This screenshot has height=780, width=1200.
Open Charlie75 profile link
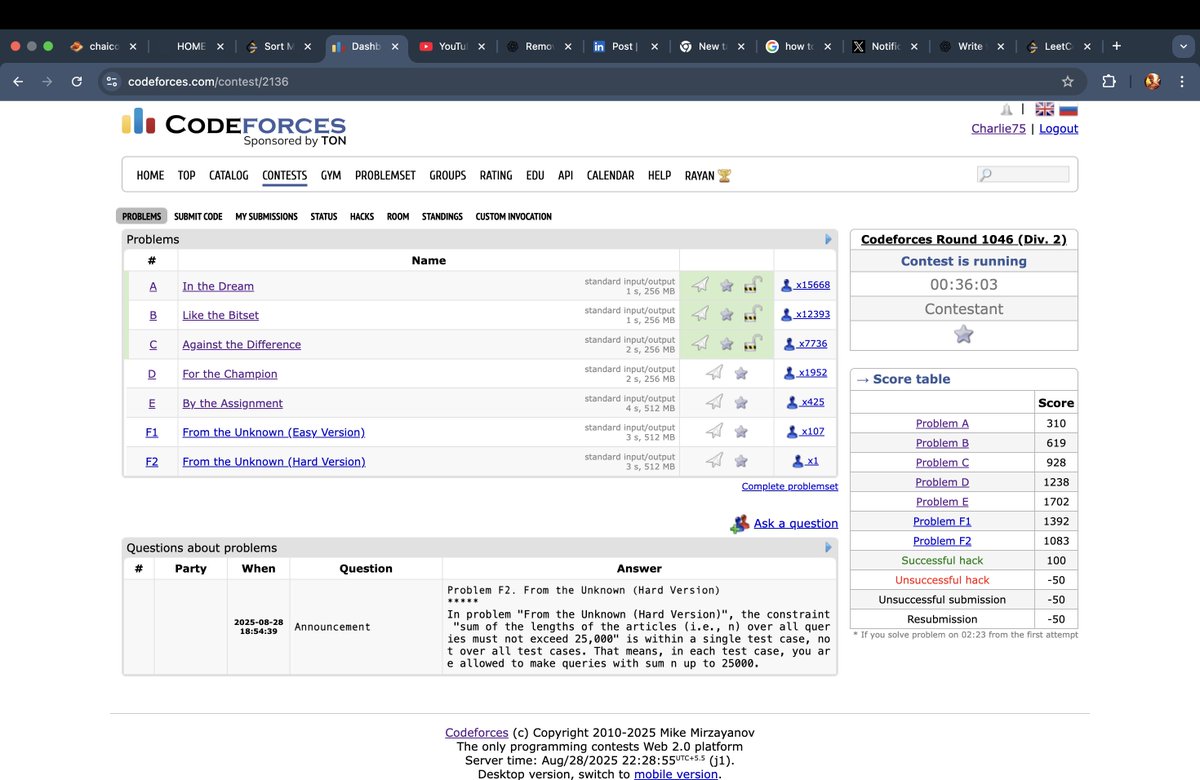click(999, 128)
